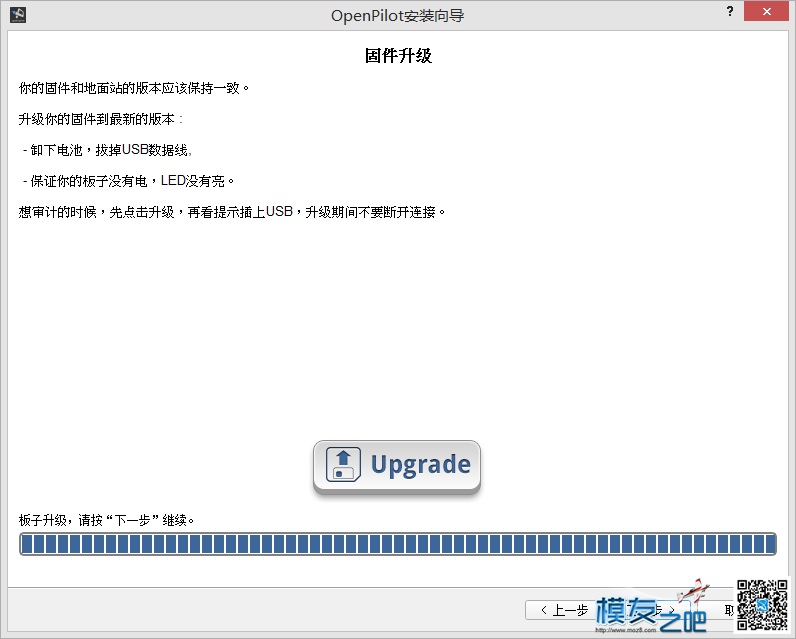The height and width of the screenshot is (639, 796).
Task: Close the OpenPilot wizard window
Action: (x=767, y=11)
